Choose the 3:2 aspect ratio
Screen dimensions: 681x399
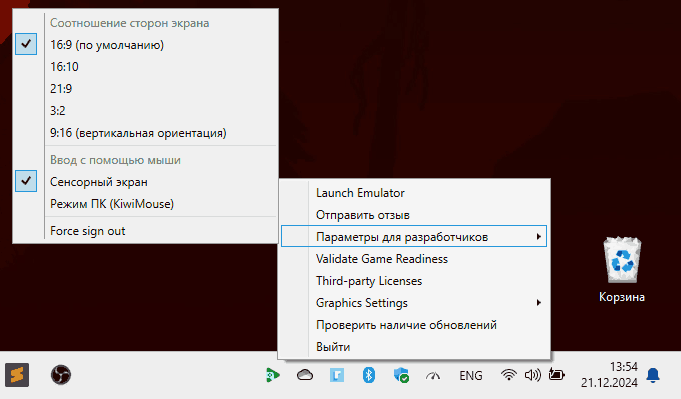(x=145, y=111)
